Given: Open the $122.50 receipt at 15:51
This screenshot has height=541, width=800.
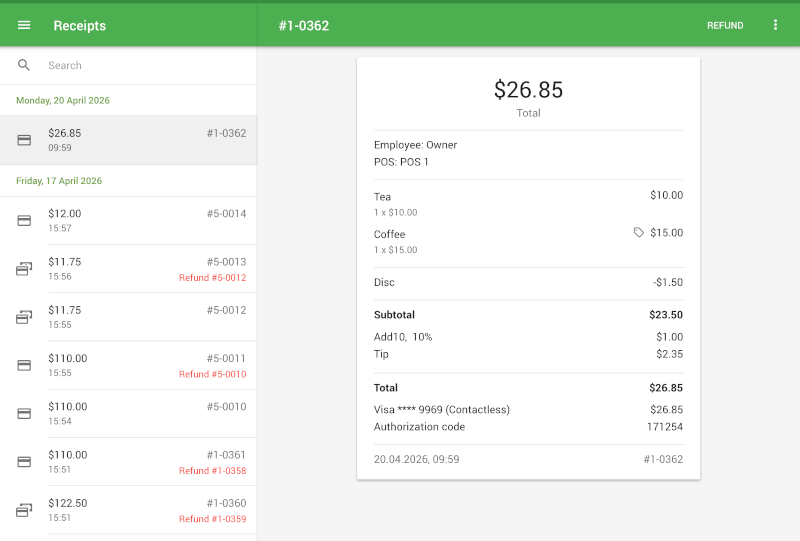Looking at the screenshot, I should [x=128, y=510].
